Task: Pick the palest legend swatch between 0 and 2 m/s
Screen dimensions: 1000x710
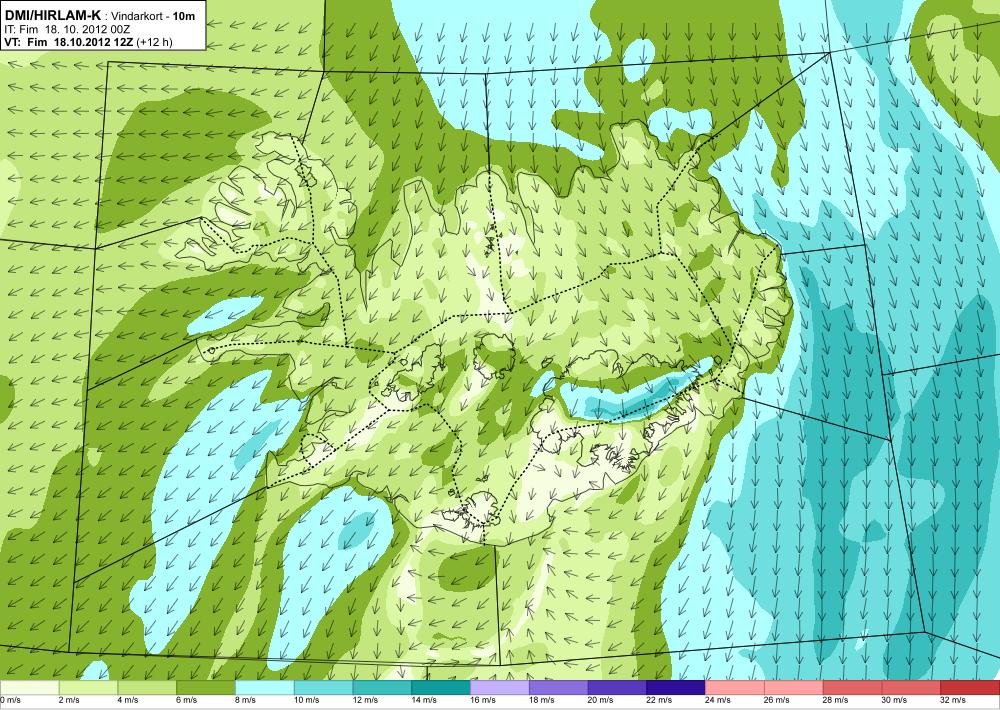Action: [29, 687]
